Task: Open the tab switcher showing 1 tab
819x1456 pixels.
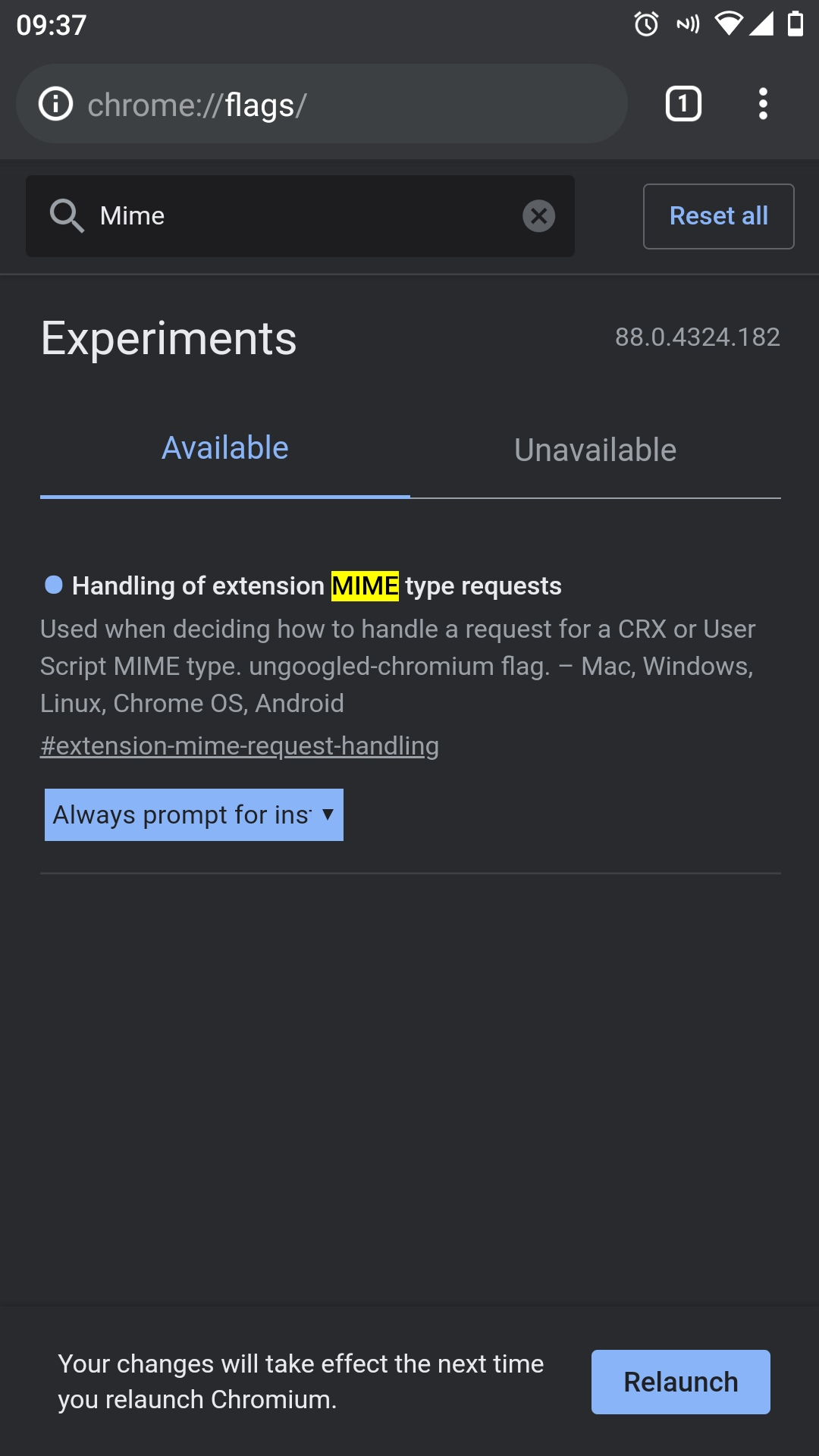Action: click(683, 104)
